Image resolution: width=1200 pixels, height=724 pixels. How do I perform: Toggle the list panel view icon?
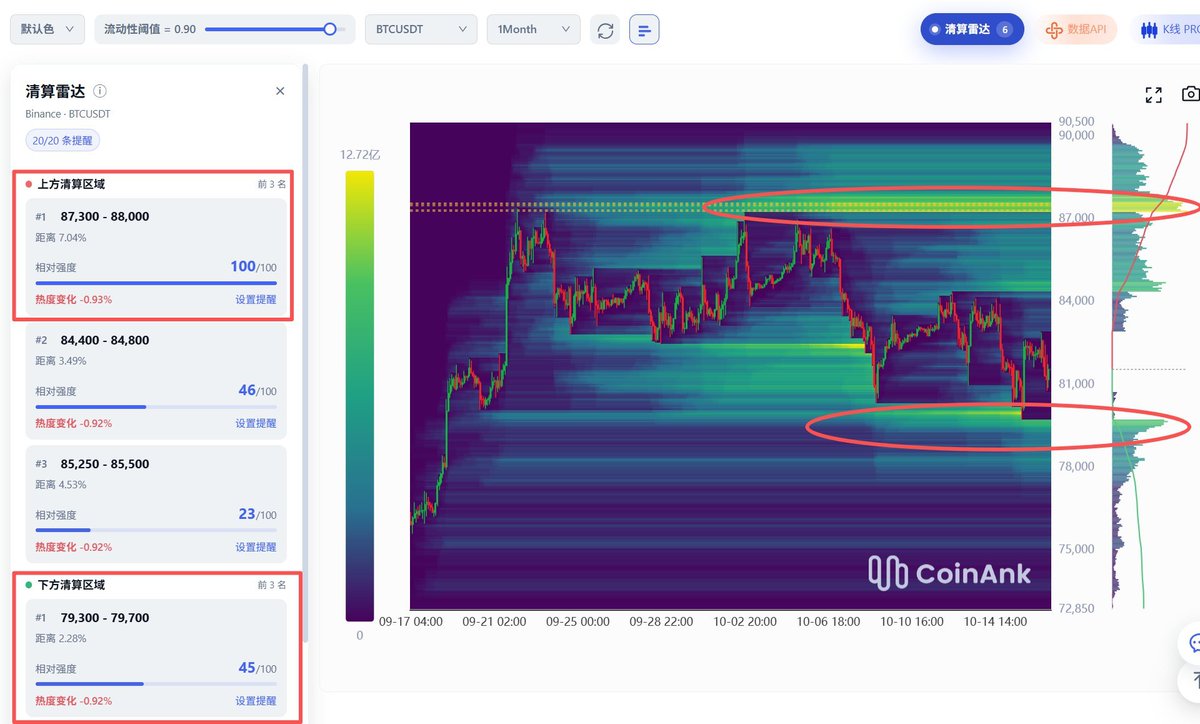(x=644, y=30)
